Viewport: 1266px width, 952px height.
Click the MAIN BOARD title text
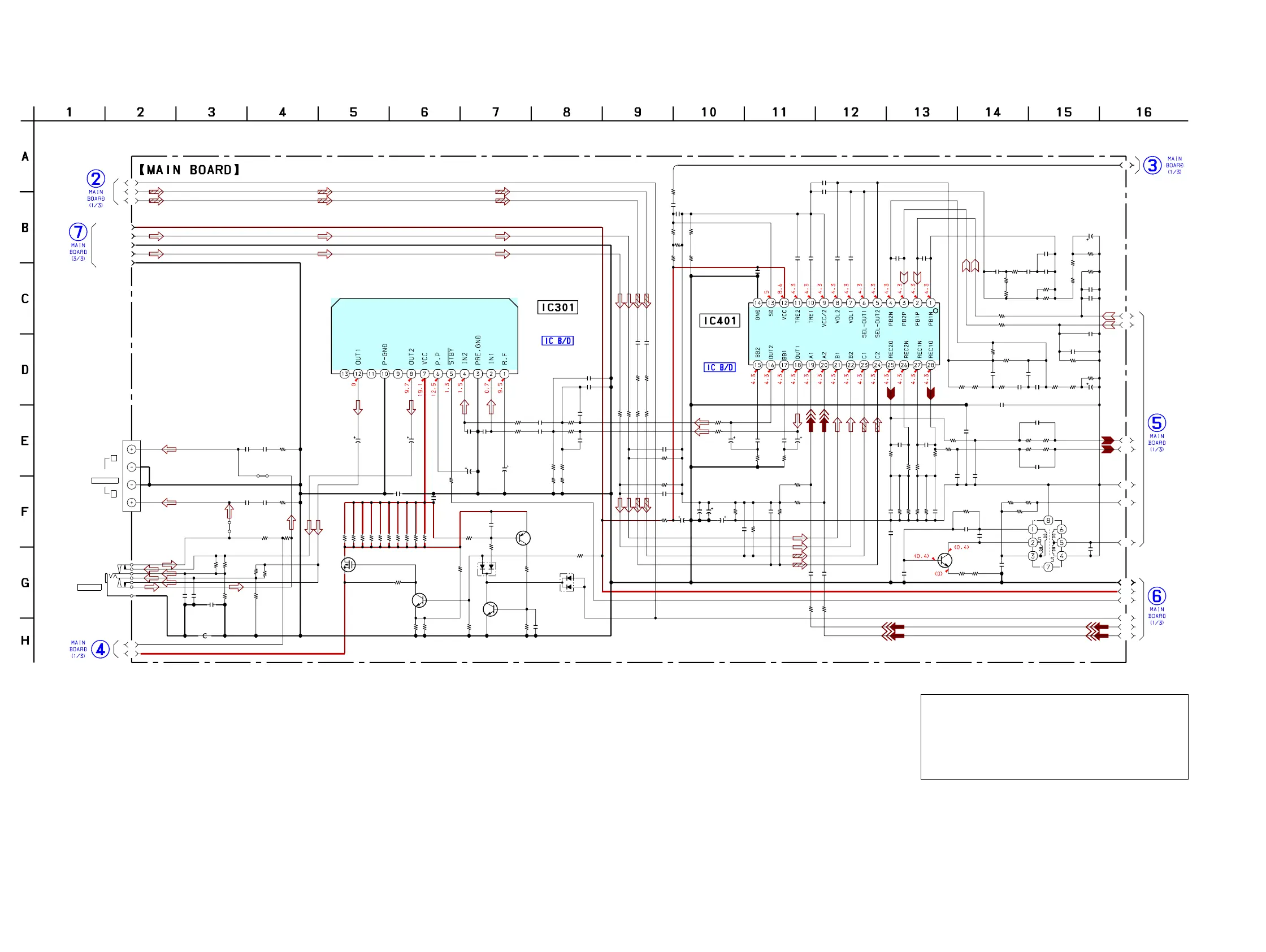tap(189, 170)
